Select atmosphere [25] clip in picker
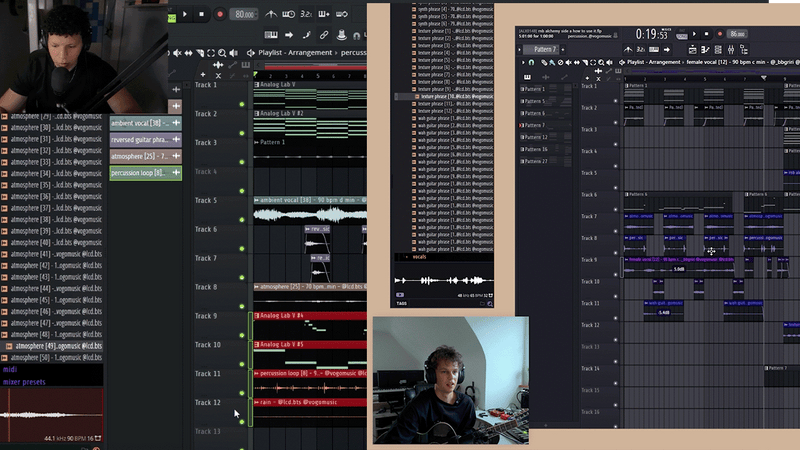This screenshot has width=800, height=450. (x=145, y=156)
